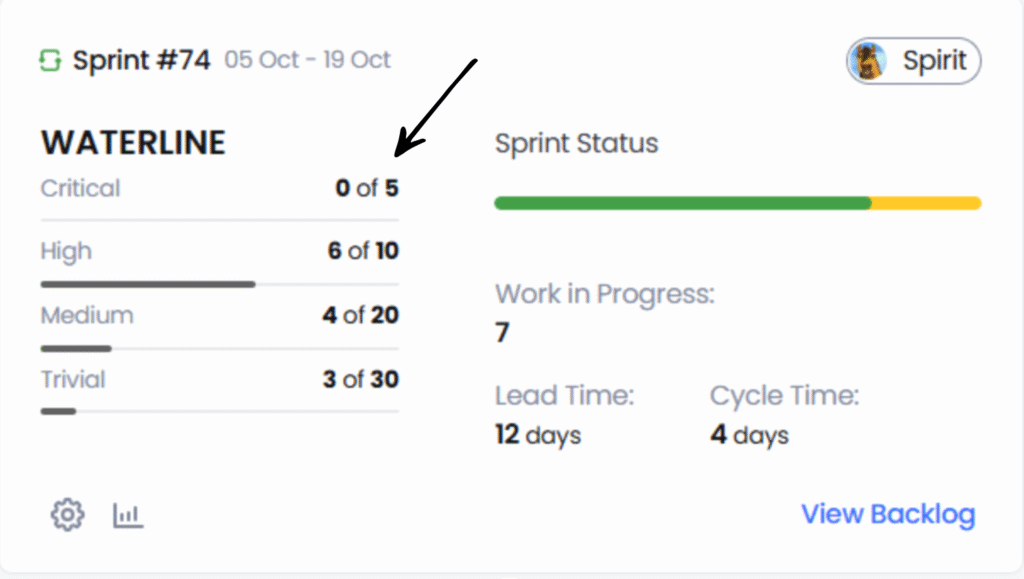
Task: Click the green portion of Sprint Status bar
Action: coord(682,203)
